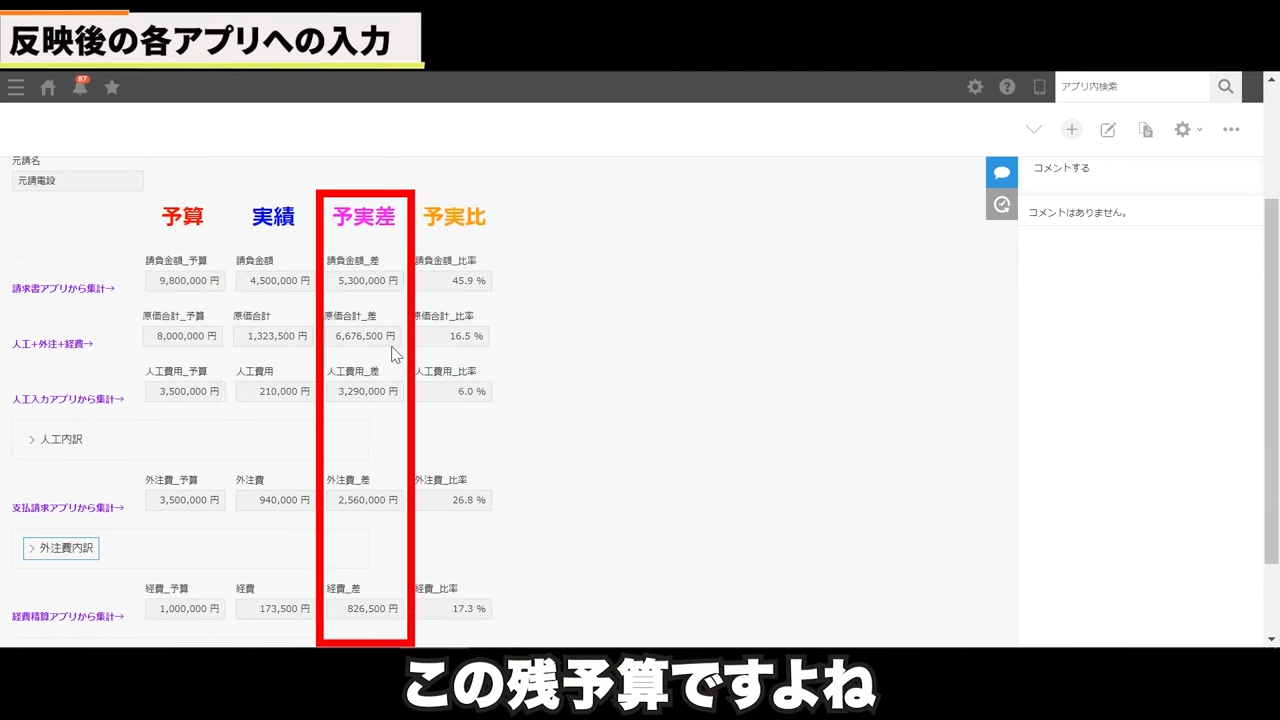Go to the home portal icon
Viewport: 1280px width, 720px height.
click(48, 87)
